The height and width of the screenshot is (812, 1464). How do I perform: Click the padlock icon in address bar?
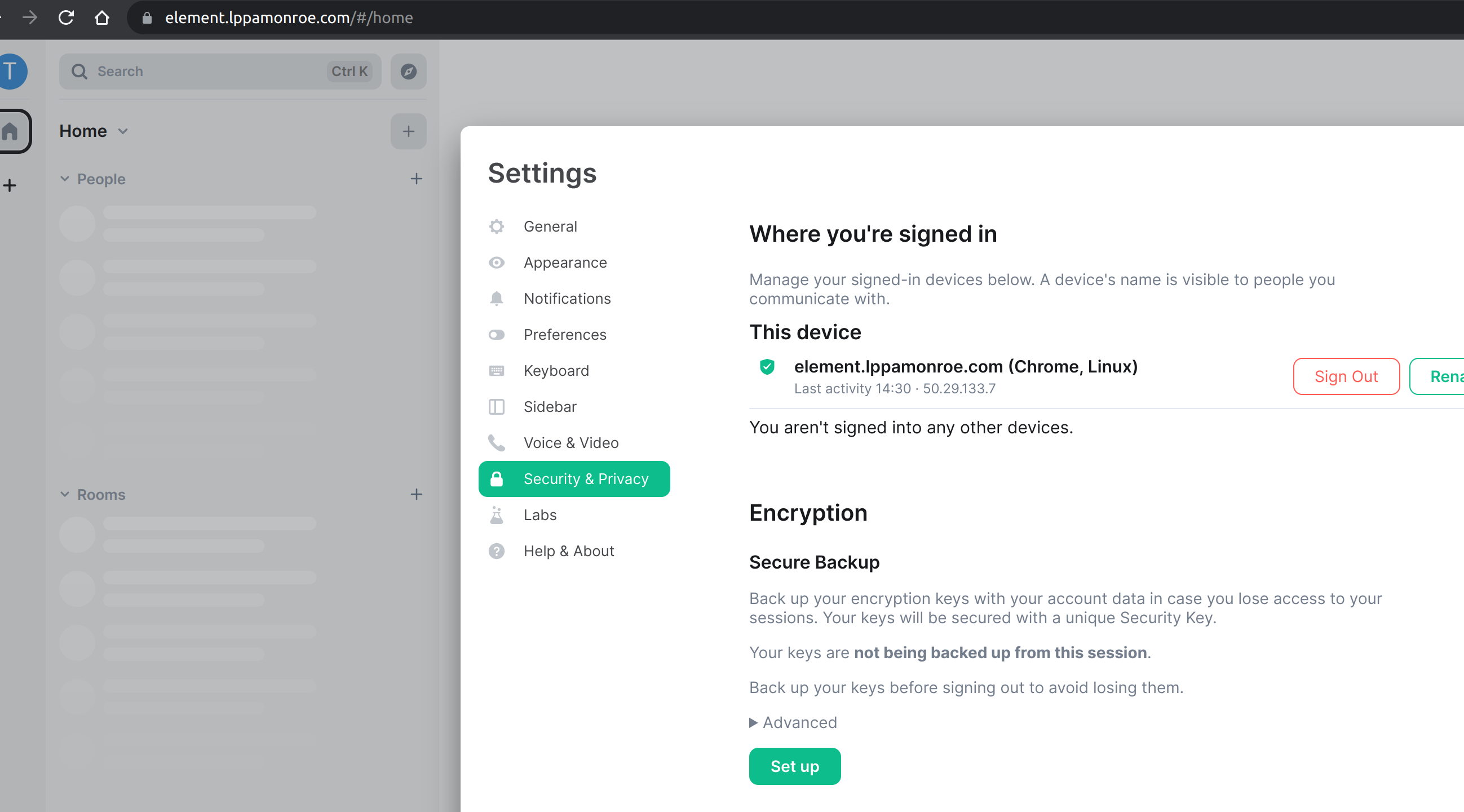click(x=147, y=18)
